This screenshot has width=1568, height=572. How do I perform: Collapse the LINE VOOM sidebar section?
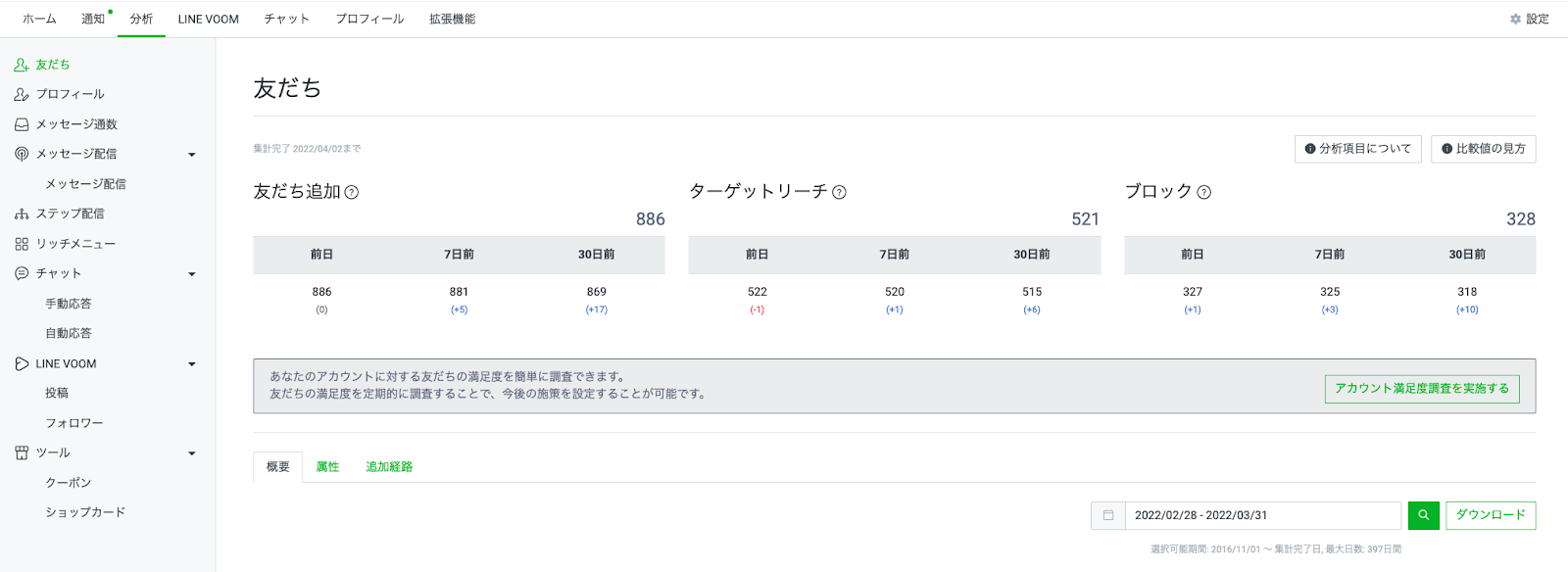coord(192,364)
